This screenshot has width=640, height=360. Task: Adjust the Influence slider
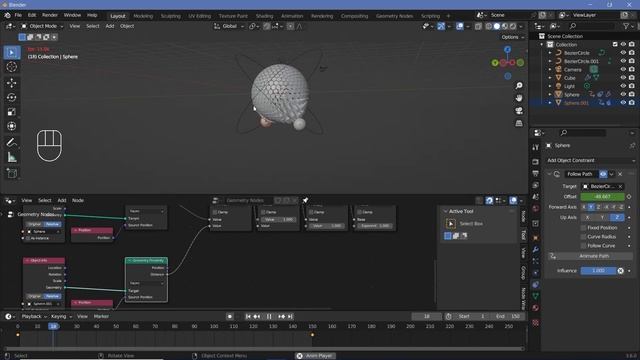(x=598, y=271)
